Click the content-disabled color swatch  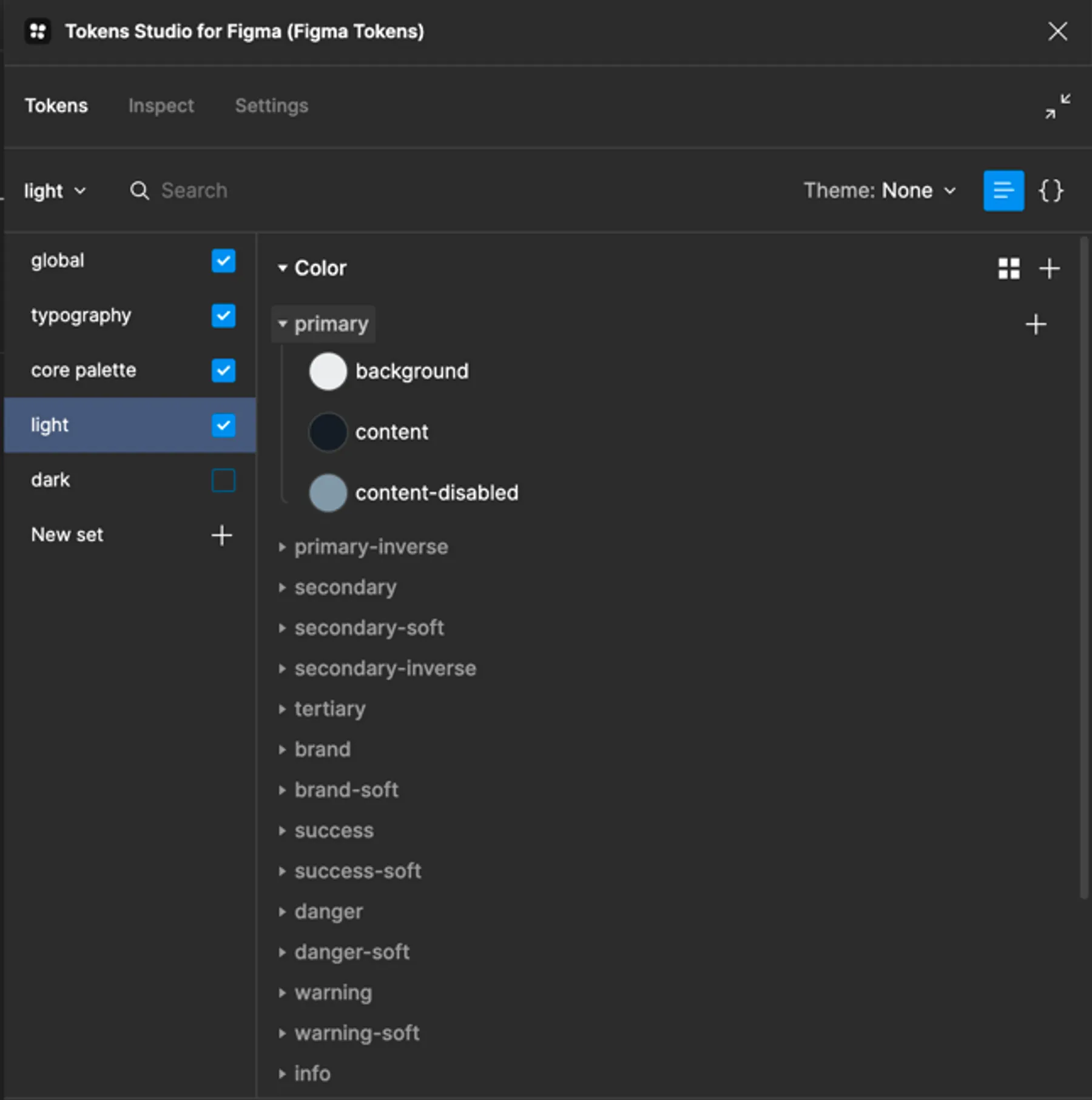coord(328,493)
